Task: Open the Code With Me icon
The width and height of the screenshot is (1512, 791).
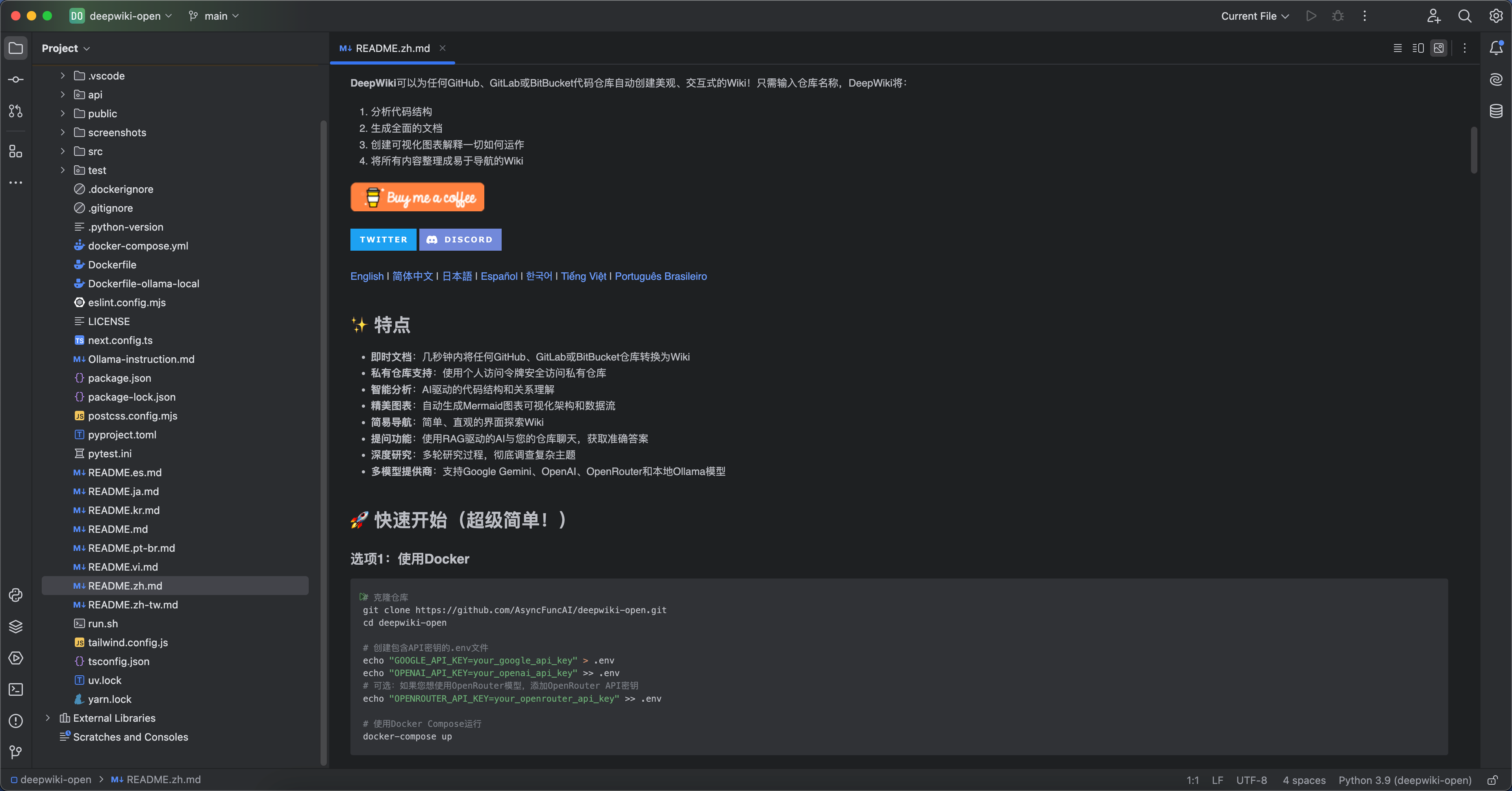Action: [1433, 16]
